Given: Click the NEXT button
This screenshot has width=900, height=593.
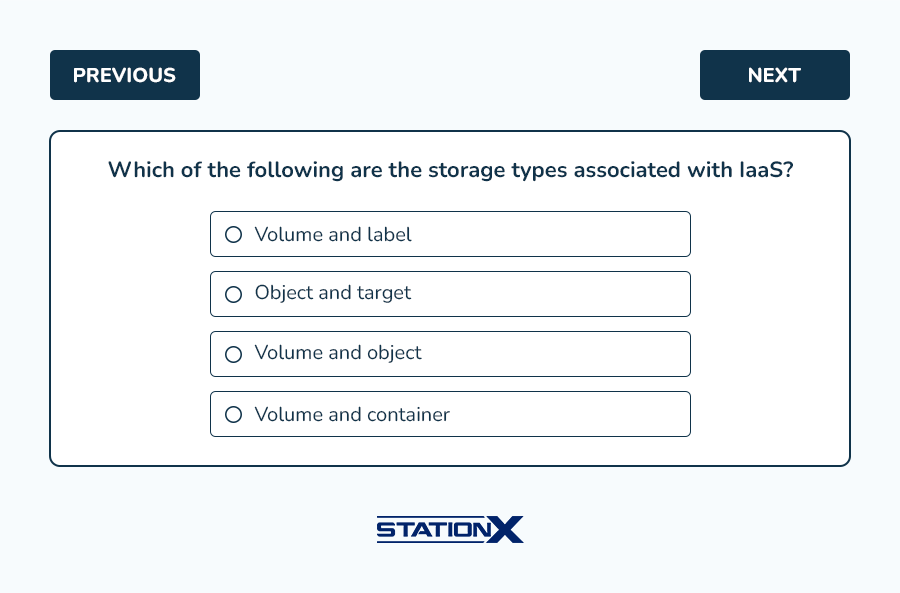Looking at the screenshot, I should click(774, 75).
